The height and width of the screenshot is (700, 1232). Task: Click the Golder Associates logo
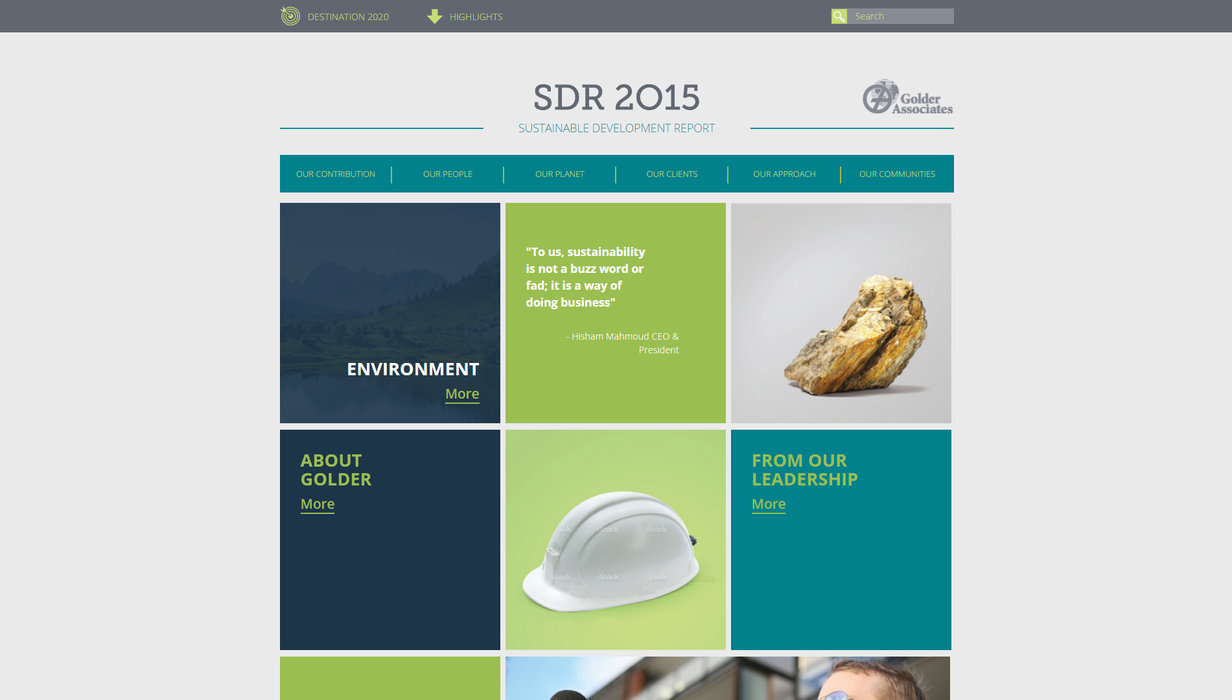click(x=907, y=98)
